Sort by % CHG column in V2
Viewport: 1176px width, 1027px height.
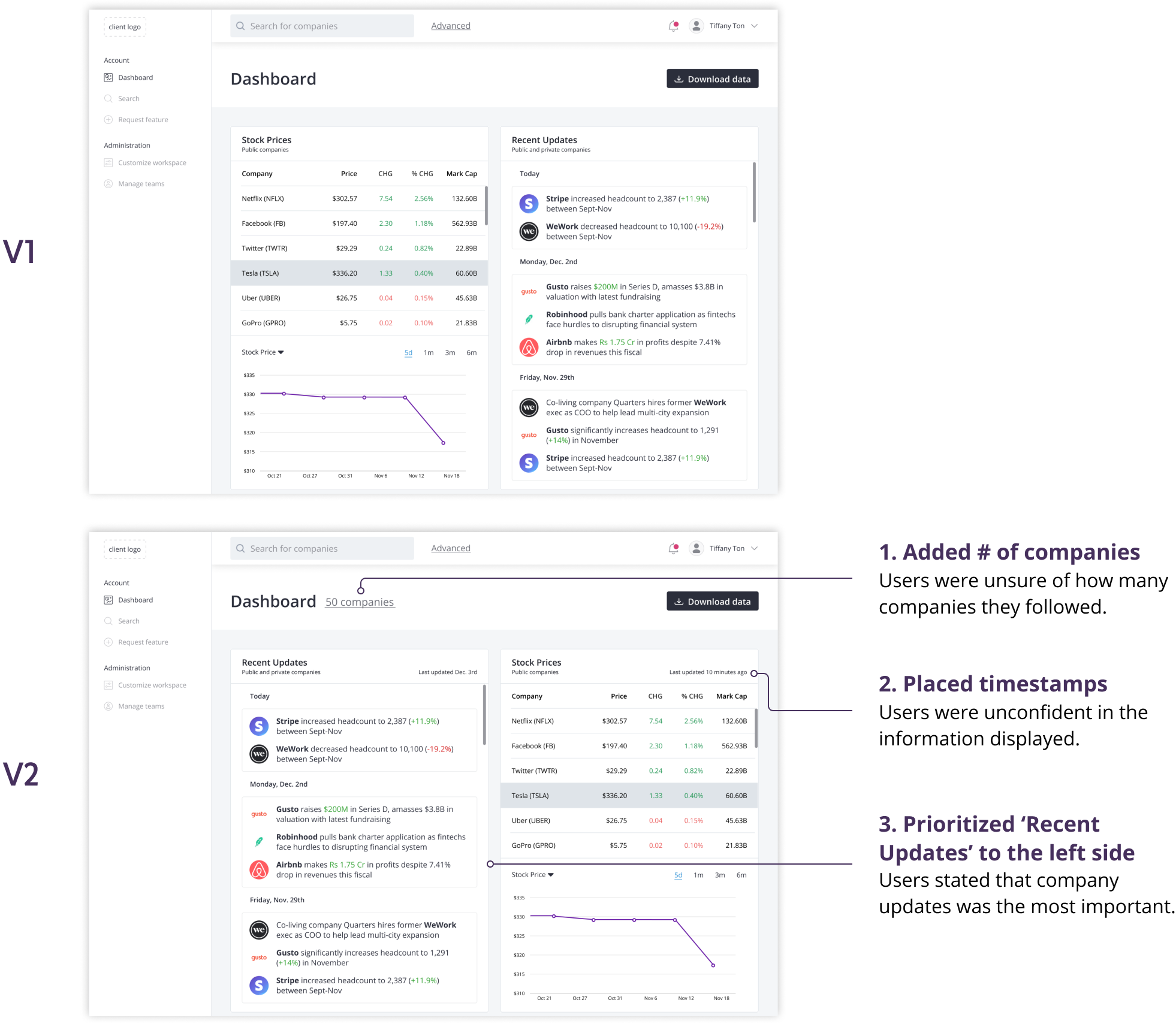(x=692, y=696)
